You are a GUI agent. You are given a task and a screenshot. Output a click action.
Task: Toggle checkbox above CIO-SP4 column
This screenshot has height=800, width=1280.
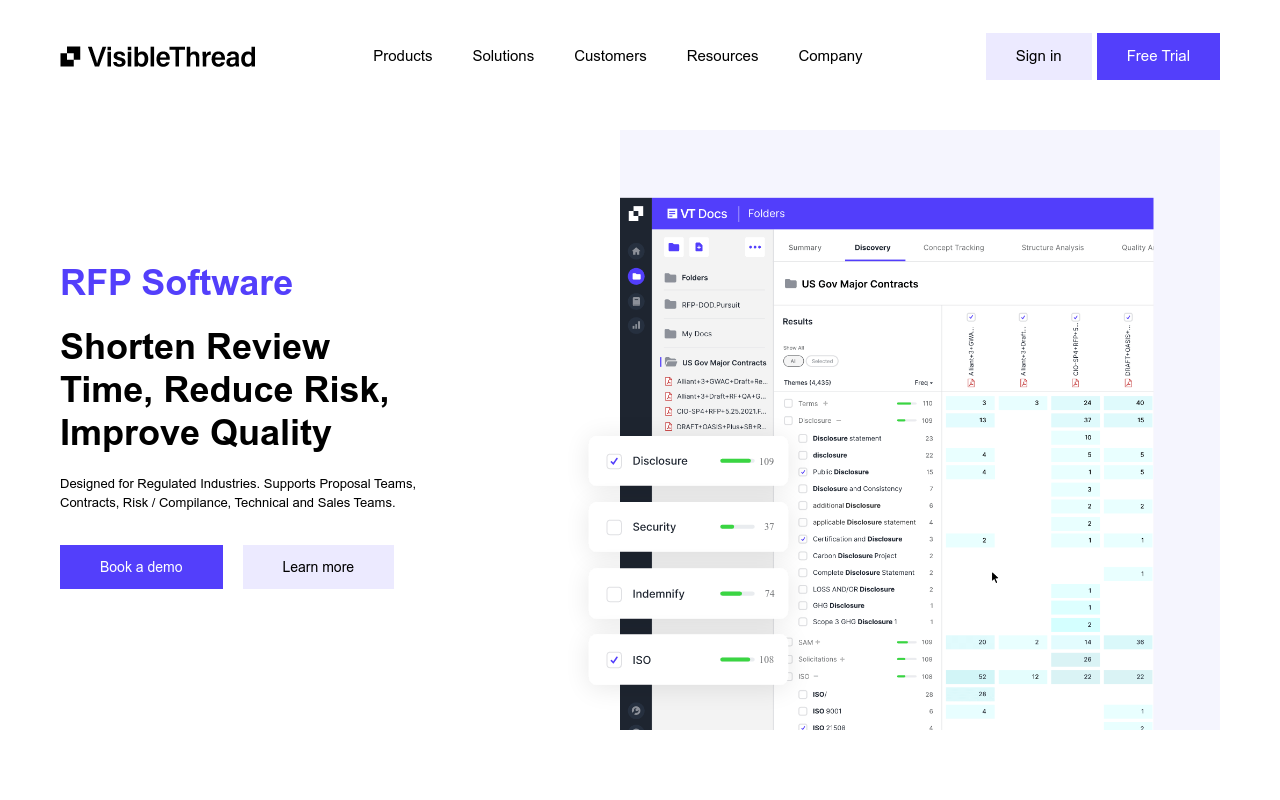tap(1075, 317)
